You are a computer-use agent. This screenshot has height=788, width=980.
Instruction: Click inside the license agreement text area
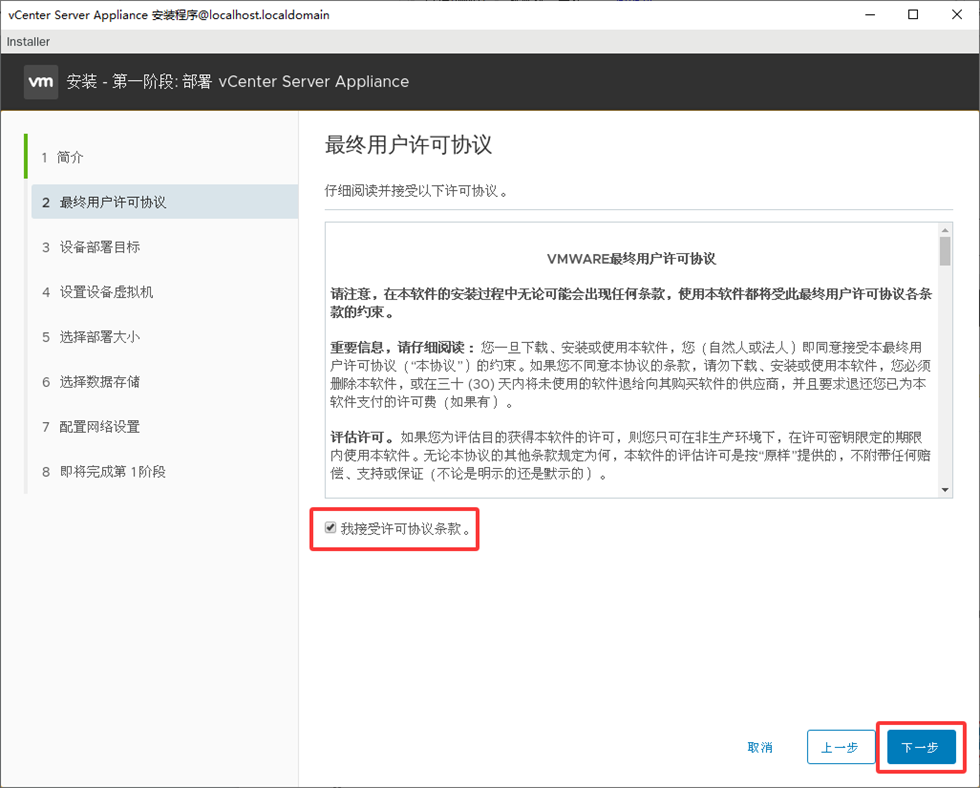630,380
